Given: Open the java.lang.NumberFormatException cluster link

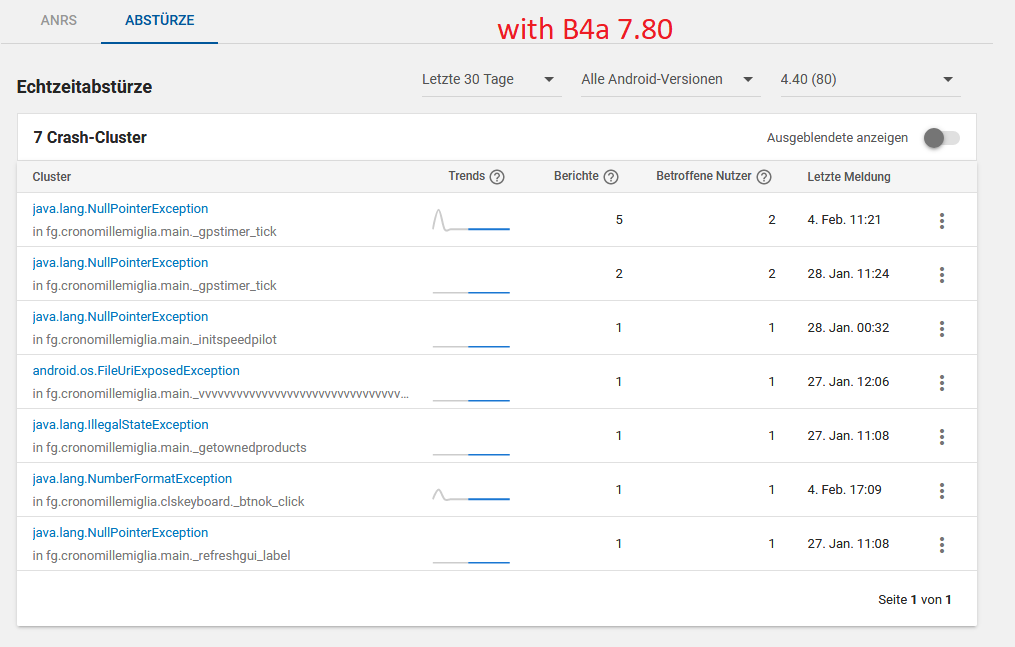Looking at the screenshot, I should coord(132,479).
